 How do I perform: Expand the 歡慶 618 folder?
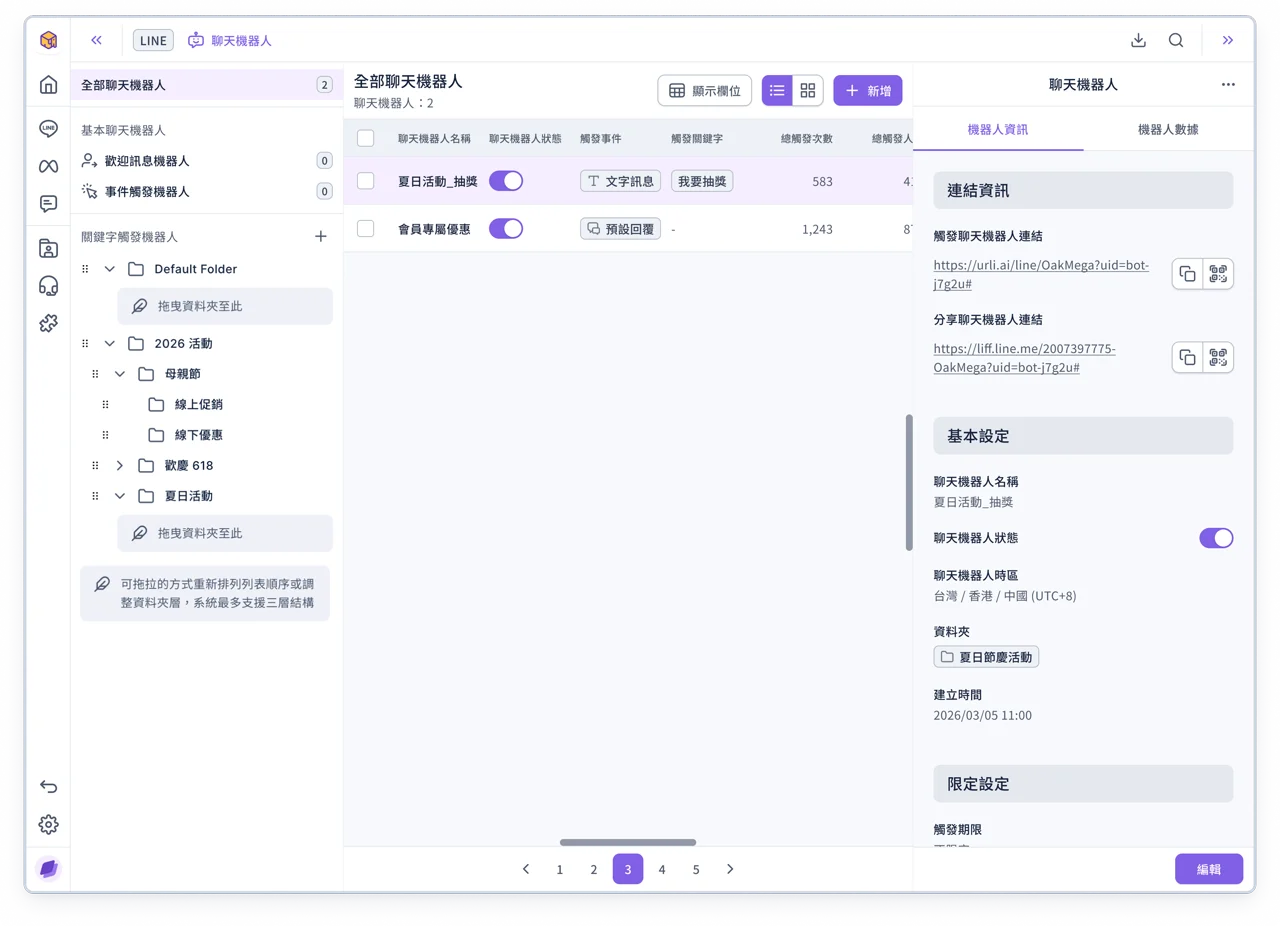tap(120, 465)
